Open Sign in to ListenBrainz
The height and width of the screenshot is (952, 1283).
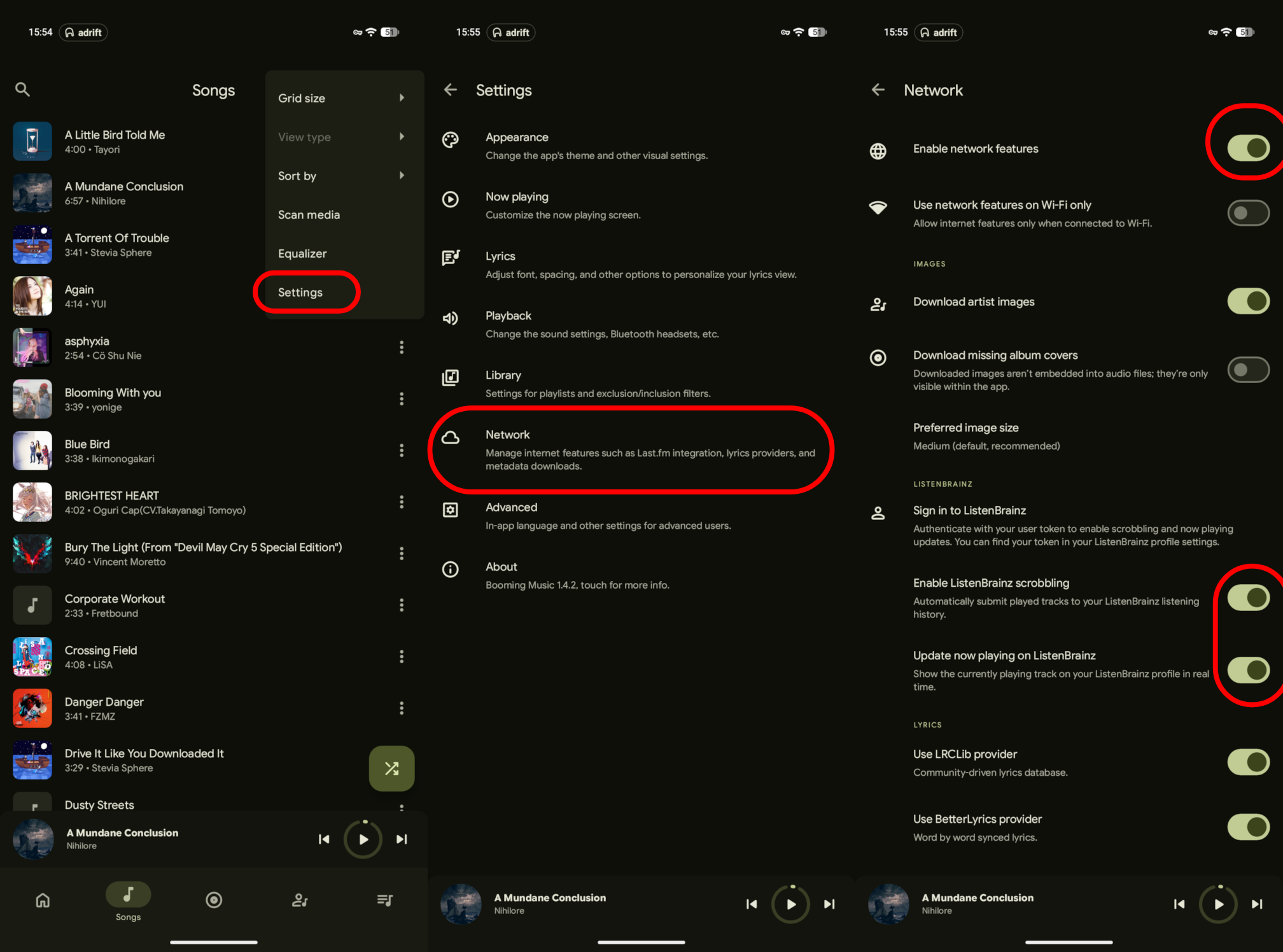[x=1069, y=526]
